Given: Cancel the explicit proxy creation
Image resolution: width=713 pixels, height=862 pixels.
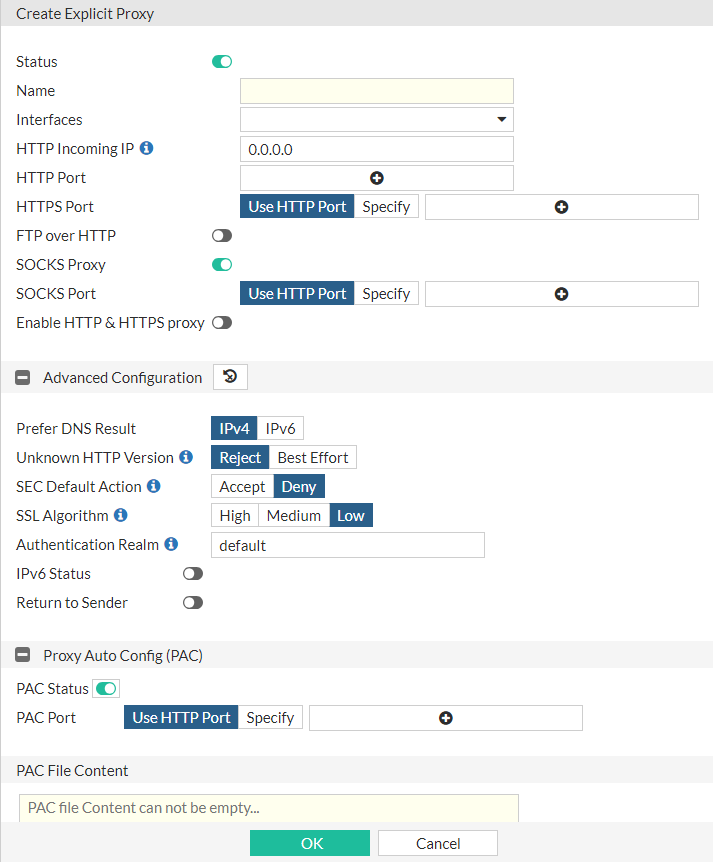Looking at the screenshot, I should click(x=437, y=842).
